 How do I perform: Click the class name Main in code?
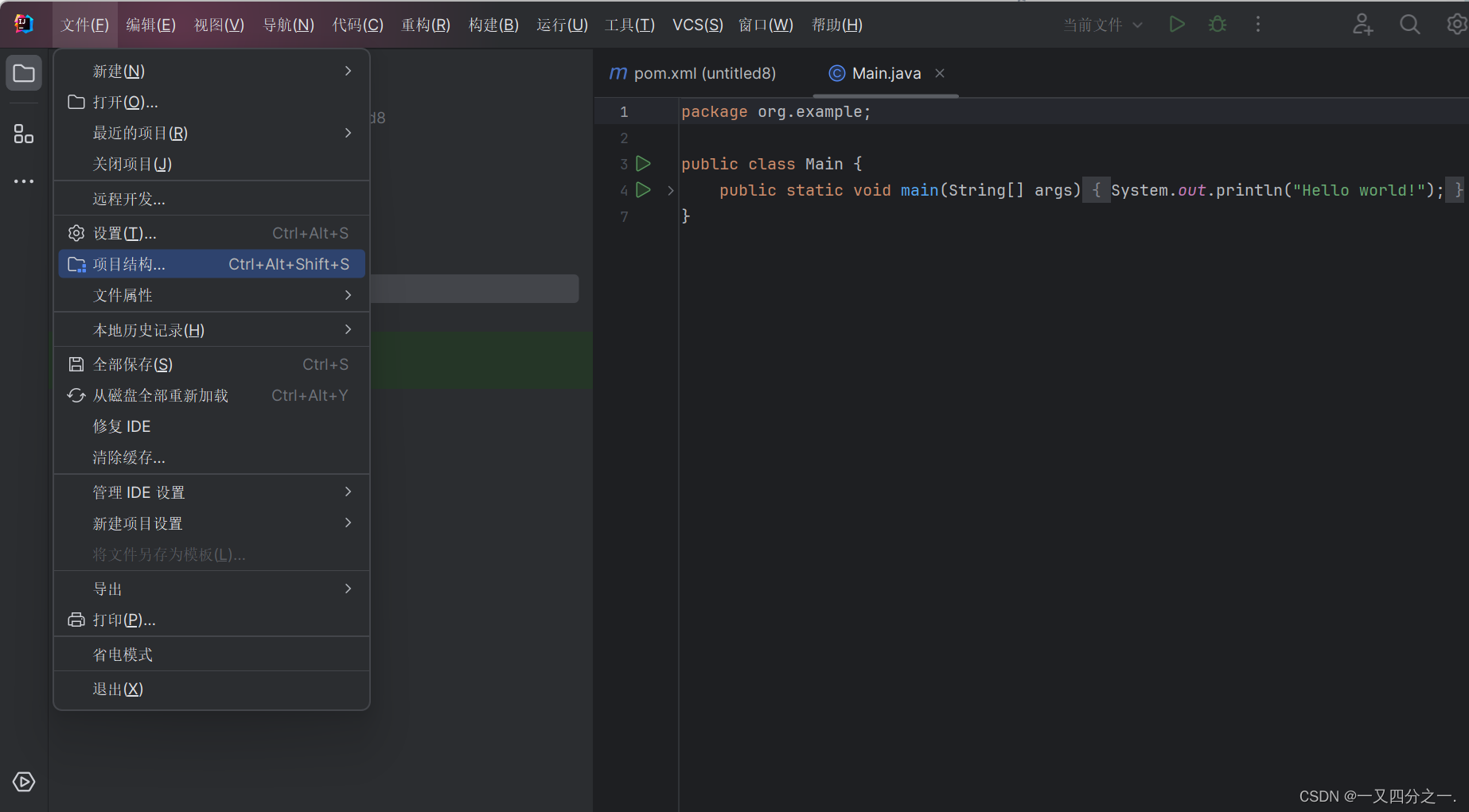tap(824, 164)
